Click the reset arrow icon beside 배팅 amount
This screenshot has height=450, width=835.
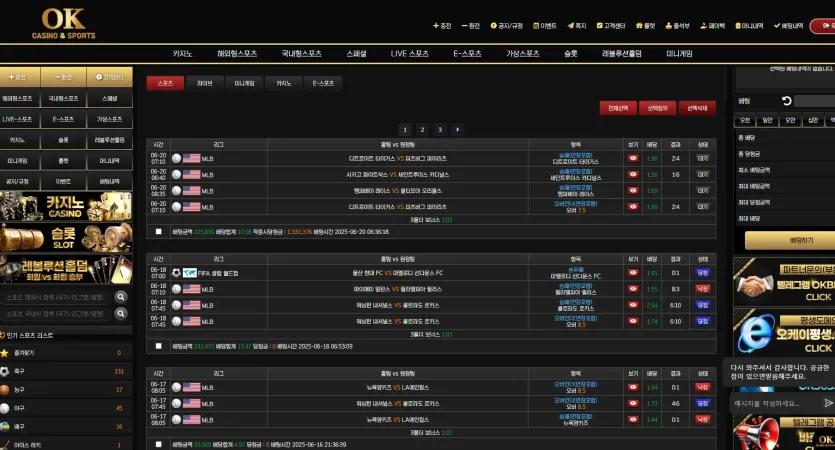(787, 101)
